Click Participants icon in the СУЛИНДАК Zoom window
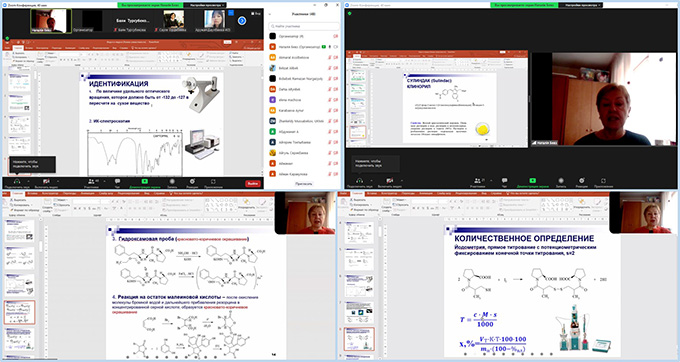Image resolution: width=680 pixels, height=362 pixels. pos(477,180)
